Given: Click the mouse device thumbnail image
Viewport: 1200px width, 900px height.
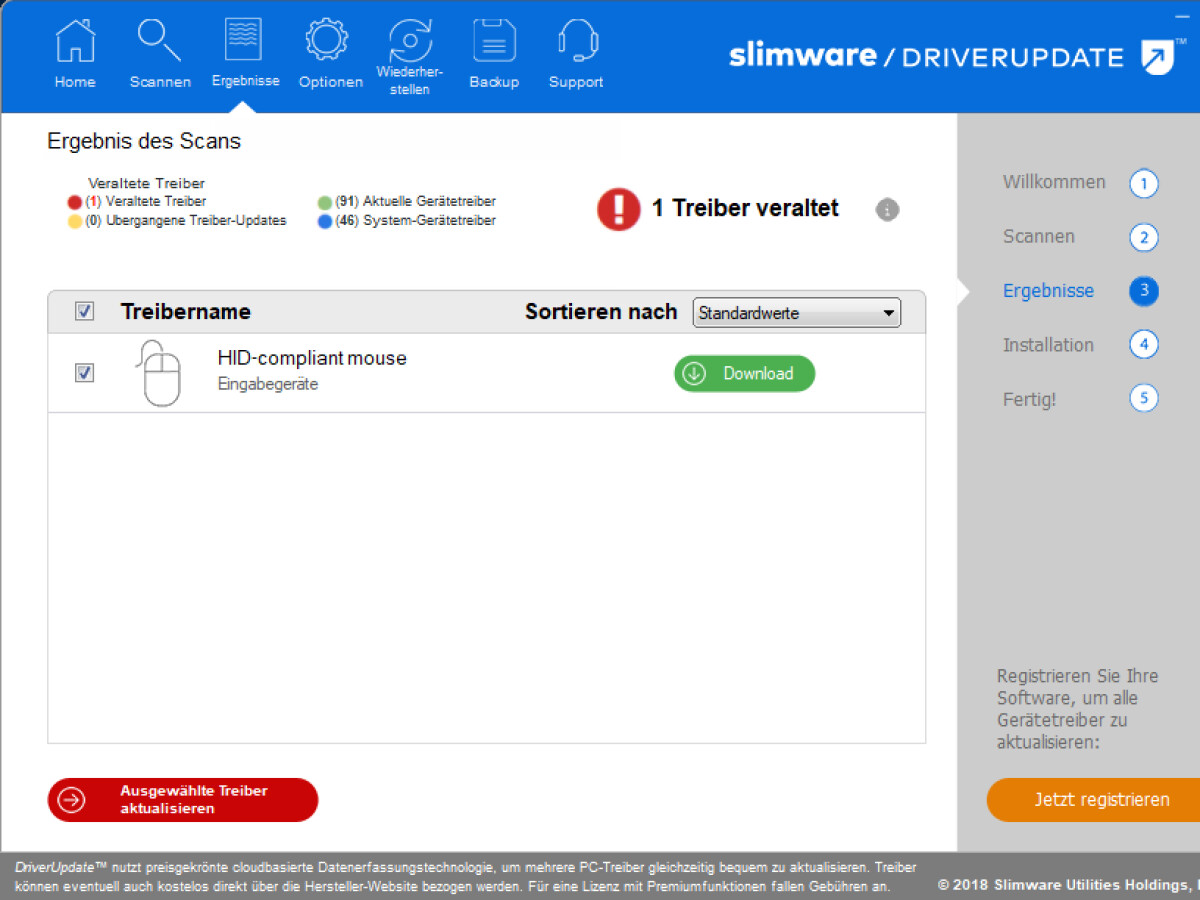Looking at the screenshot, I should (x=160, y=372).
